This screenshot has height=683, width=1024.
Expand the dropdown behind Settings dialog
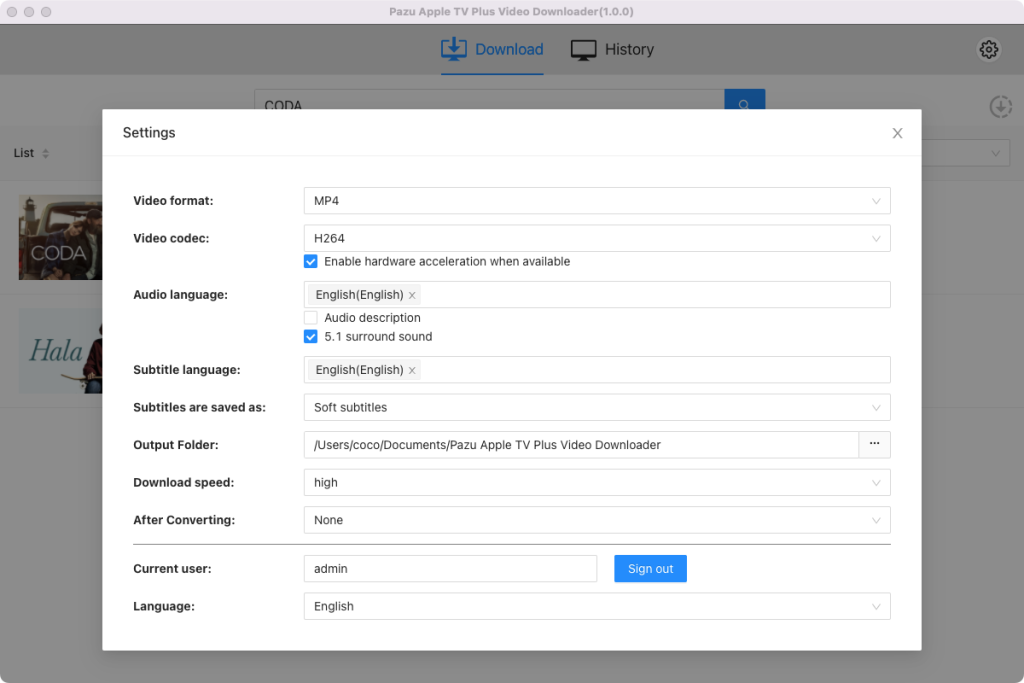click(966, 153)
